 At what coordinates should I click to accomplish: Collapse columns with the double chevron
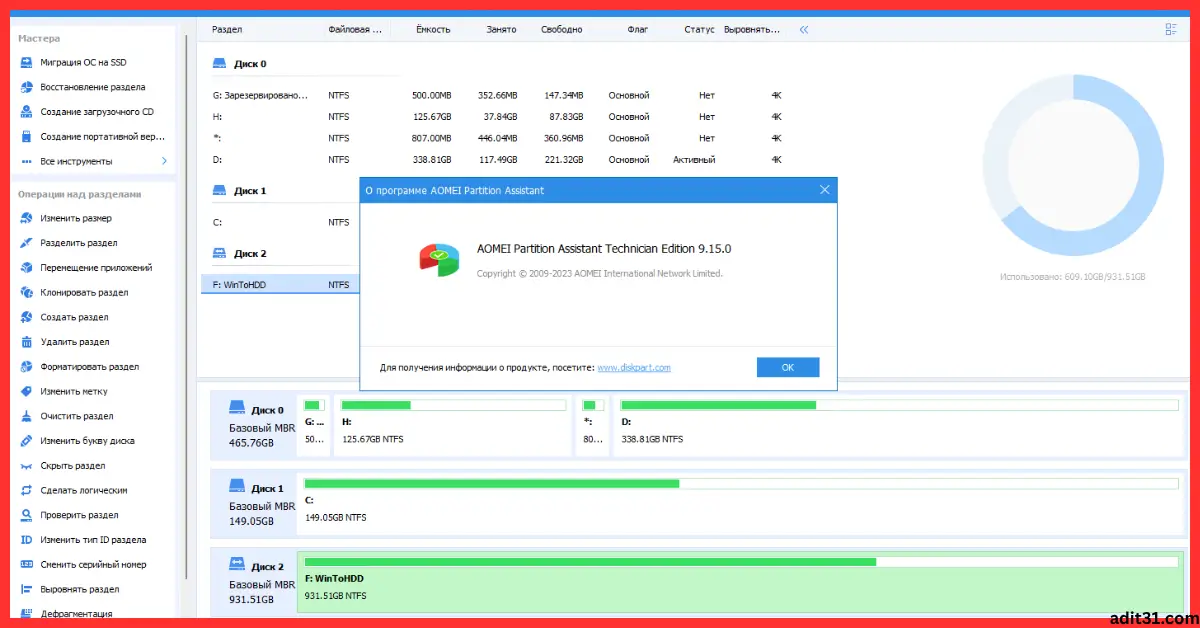(804, 30)
